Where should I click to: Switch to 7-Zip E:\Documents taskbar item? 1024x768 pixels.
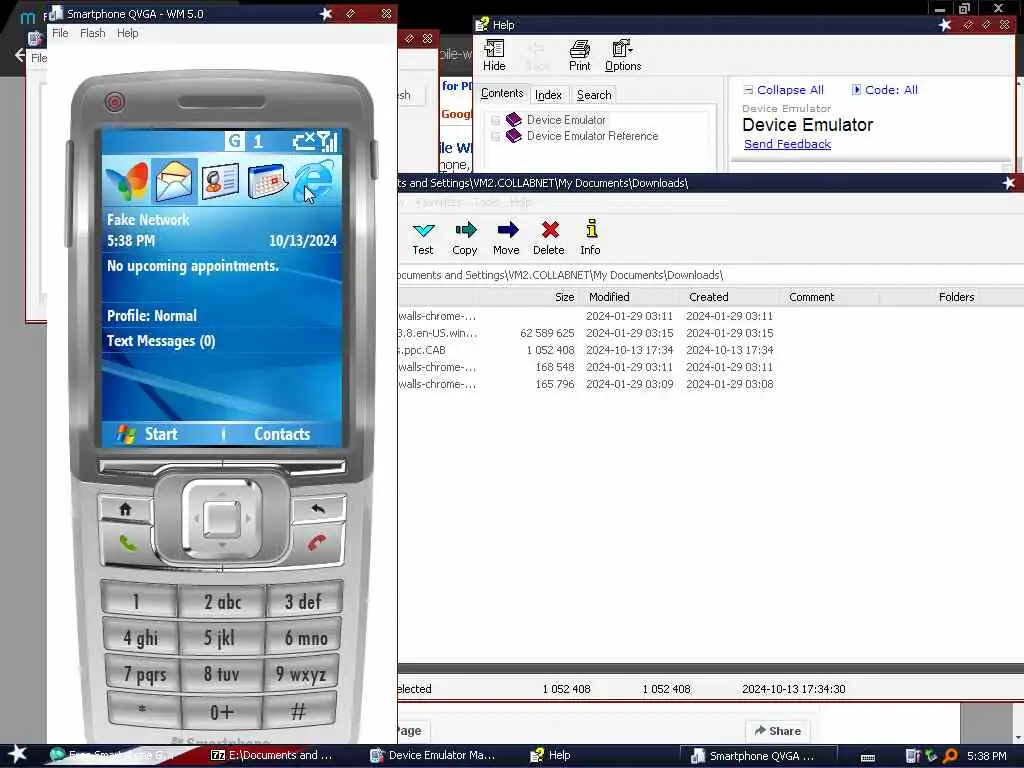272,755
